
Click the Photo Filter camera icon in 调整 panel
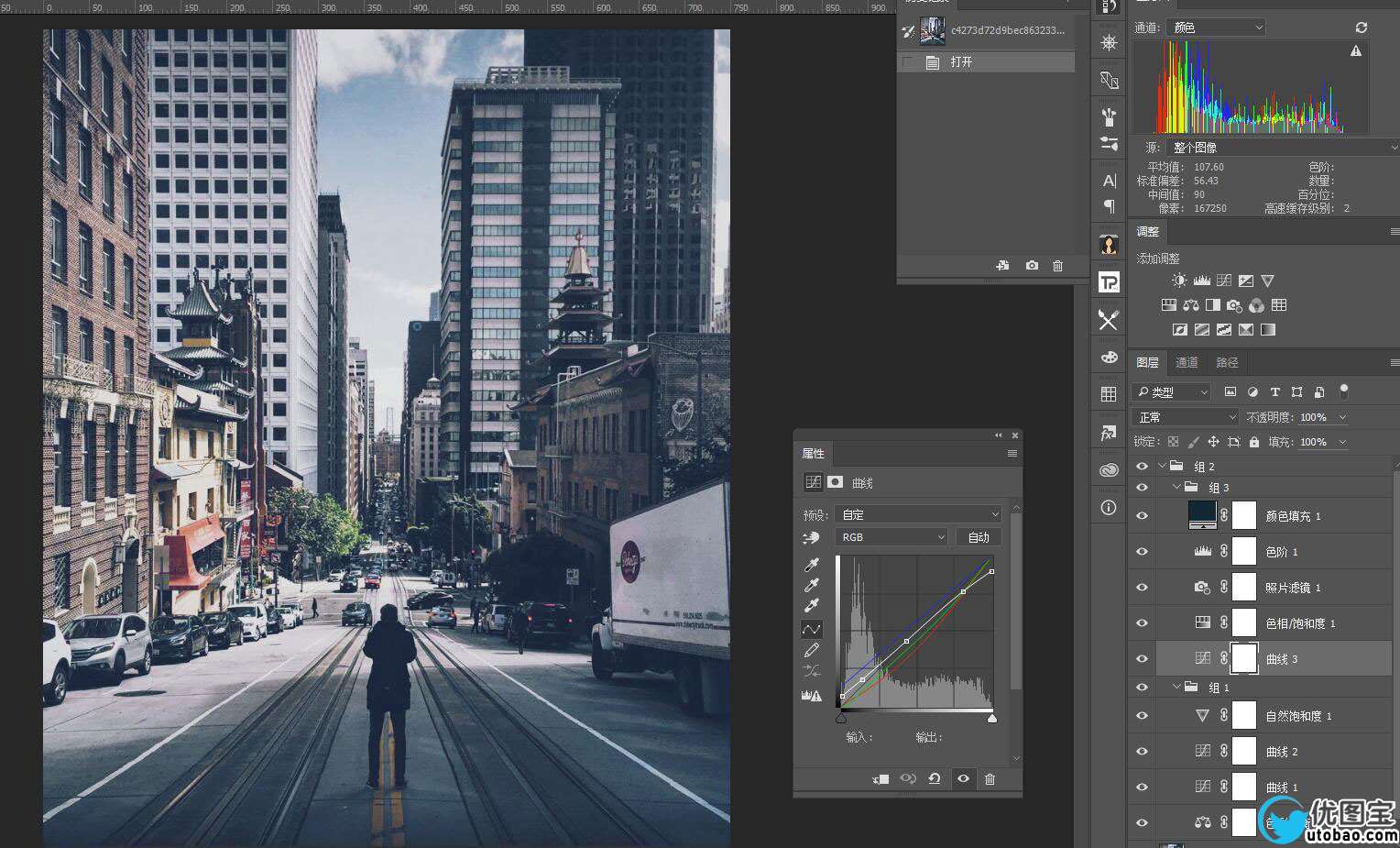pos(1234,305)
